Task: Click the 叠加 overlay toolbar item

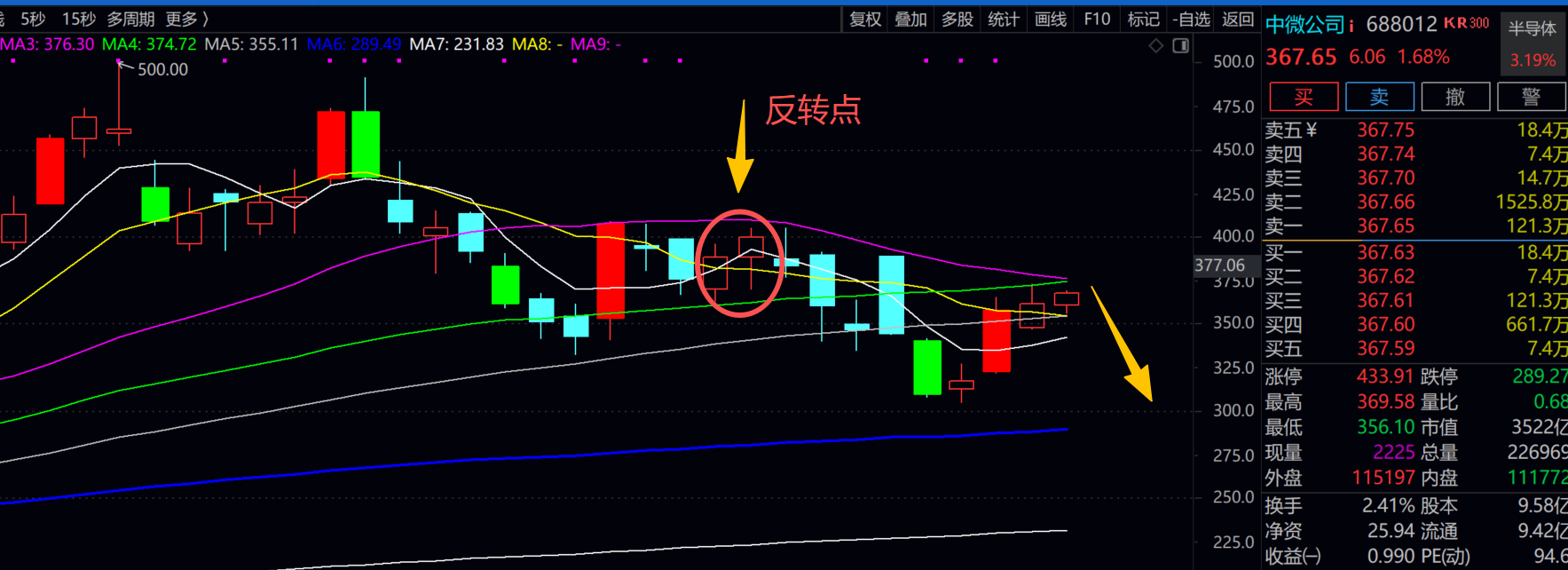Action: click(x=910, y=19)
